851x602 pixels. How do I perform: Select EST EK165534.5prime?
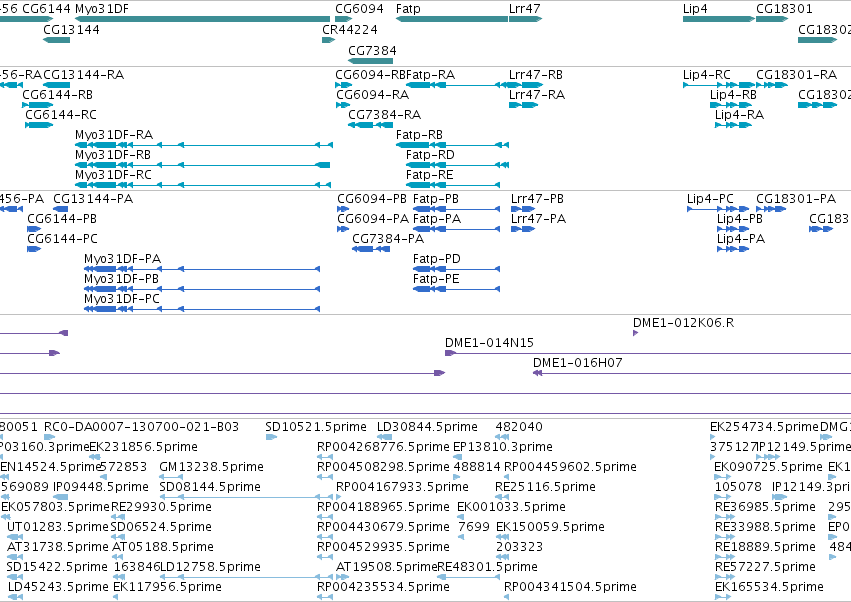723,598
